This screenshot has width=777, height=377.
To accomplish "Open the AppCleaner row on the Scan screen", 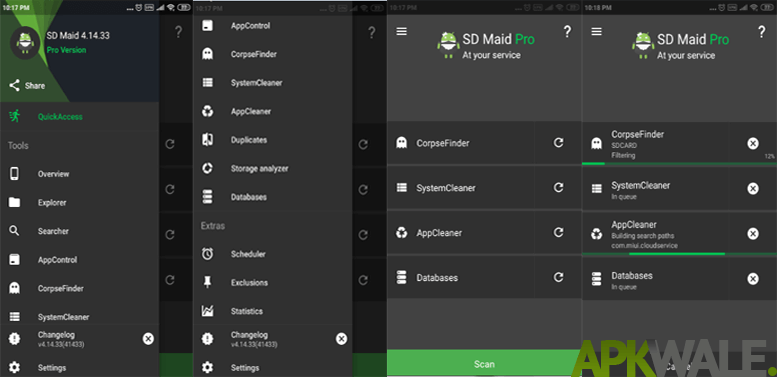I will pos(461,232).
